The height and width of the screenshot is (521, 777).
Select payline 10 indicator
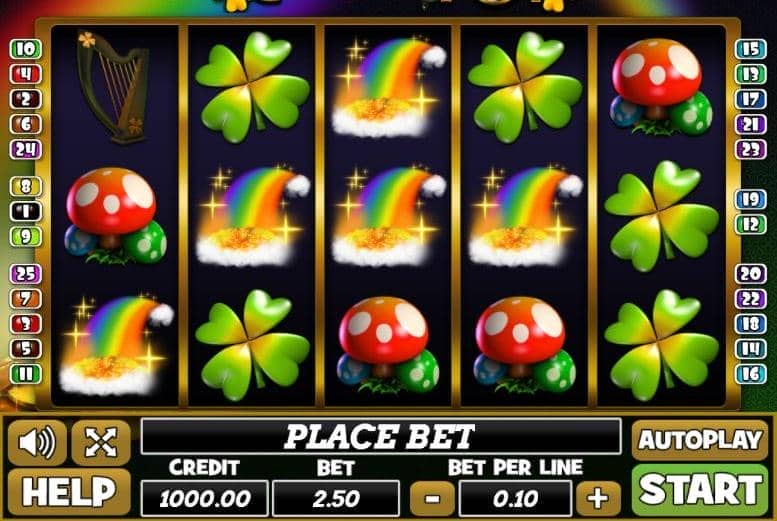[x=26, y=49]
